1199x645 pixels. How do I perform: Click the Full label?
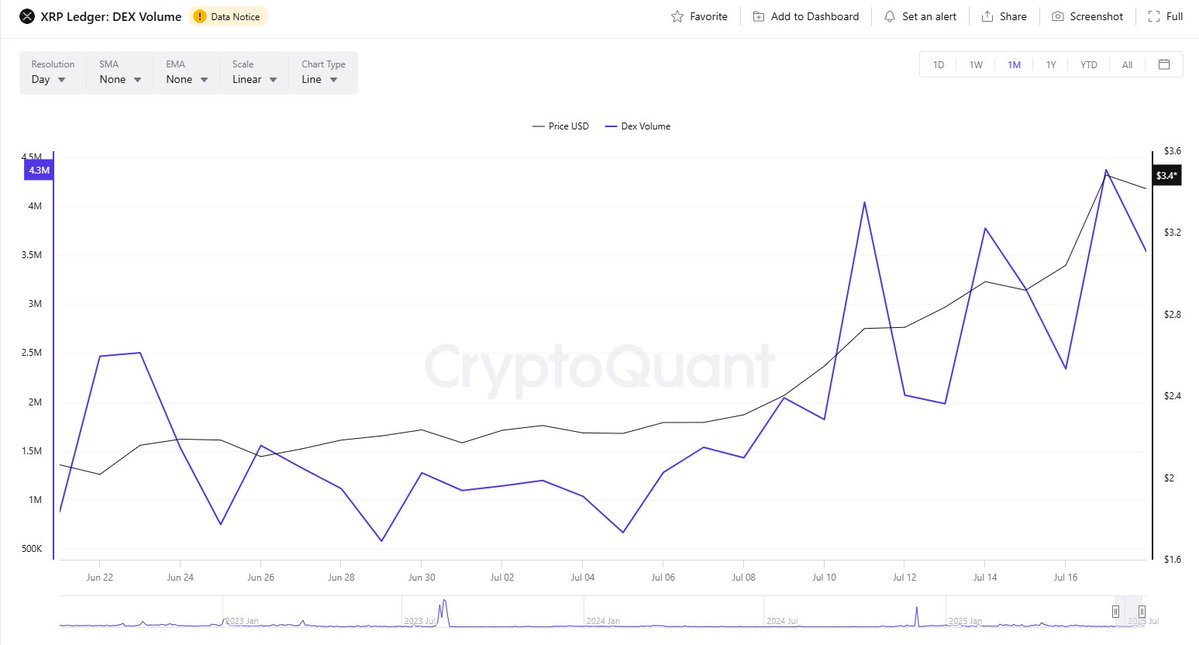click(x=1175, y=16)
